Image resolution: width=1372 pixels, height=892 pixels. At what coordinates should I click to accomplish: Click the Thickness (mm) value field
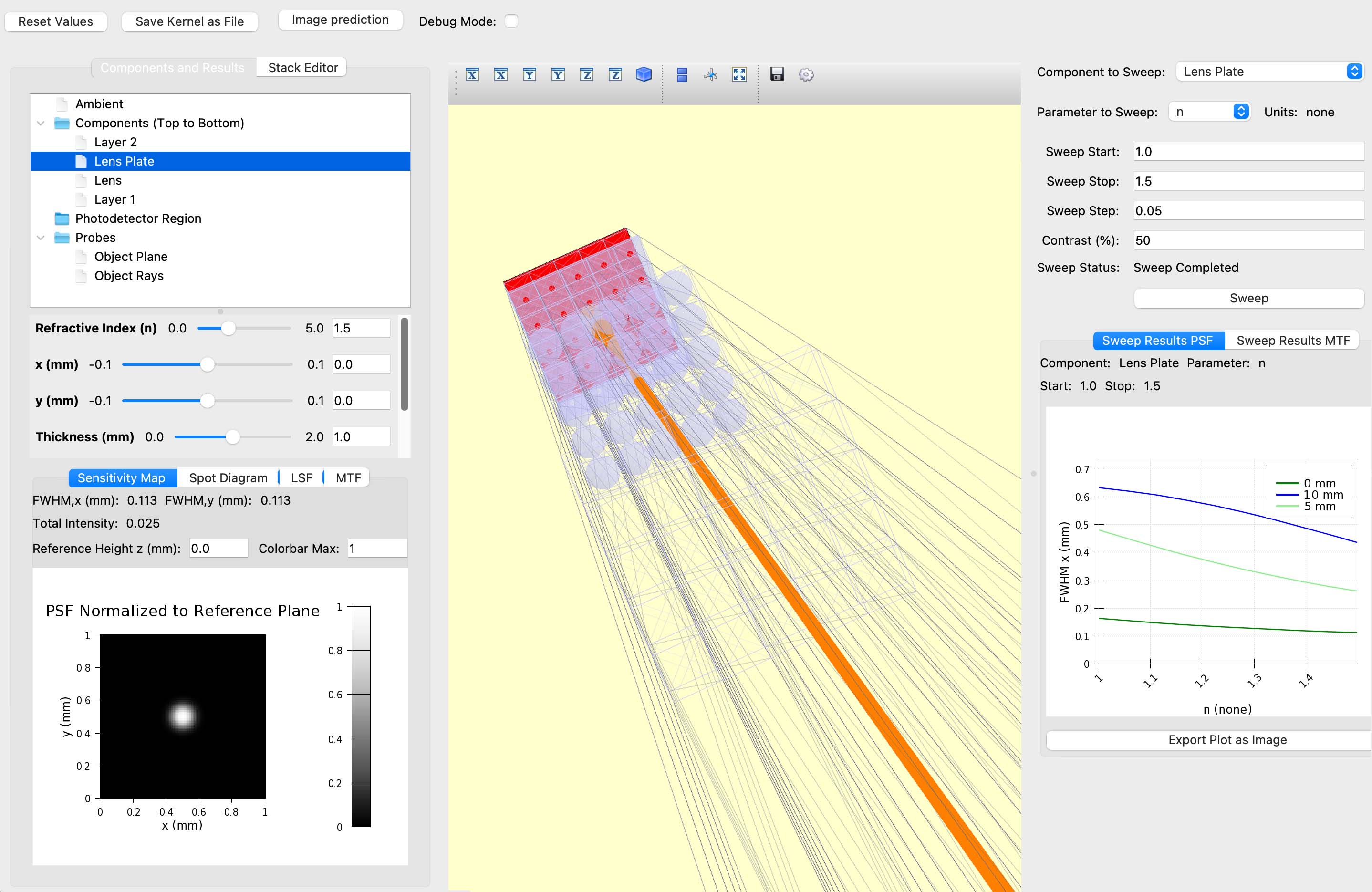[x=362, y=437]
